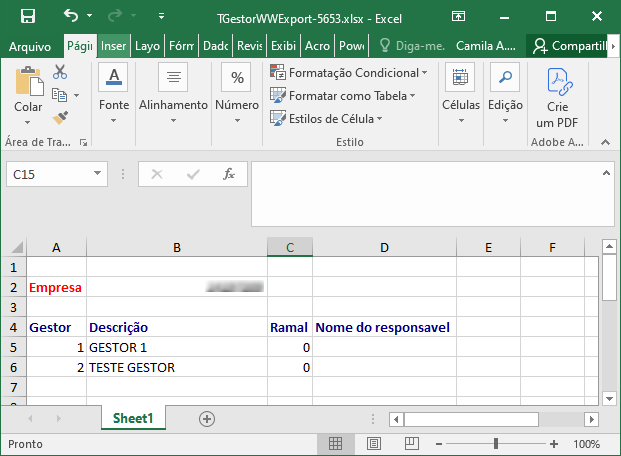
Task: Switch to Normal view icon
Action: [x=335, y=444]
